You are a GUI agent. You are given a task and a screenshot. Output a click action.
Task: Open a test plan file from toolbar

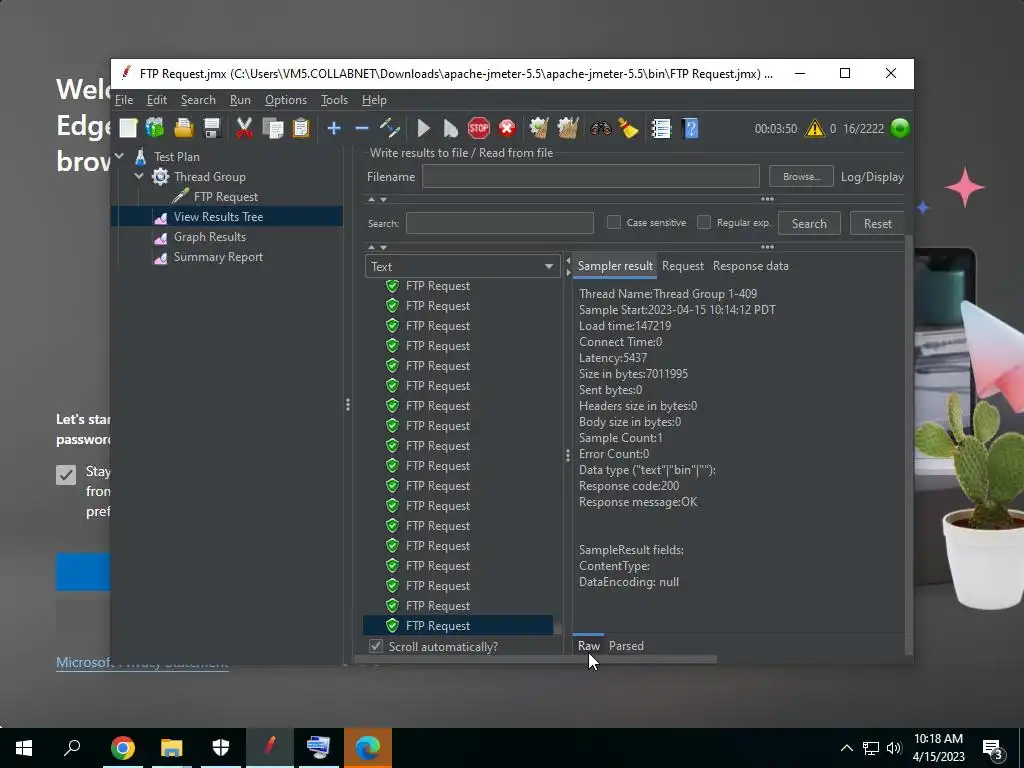click(x=184, y=128)
